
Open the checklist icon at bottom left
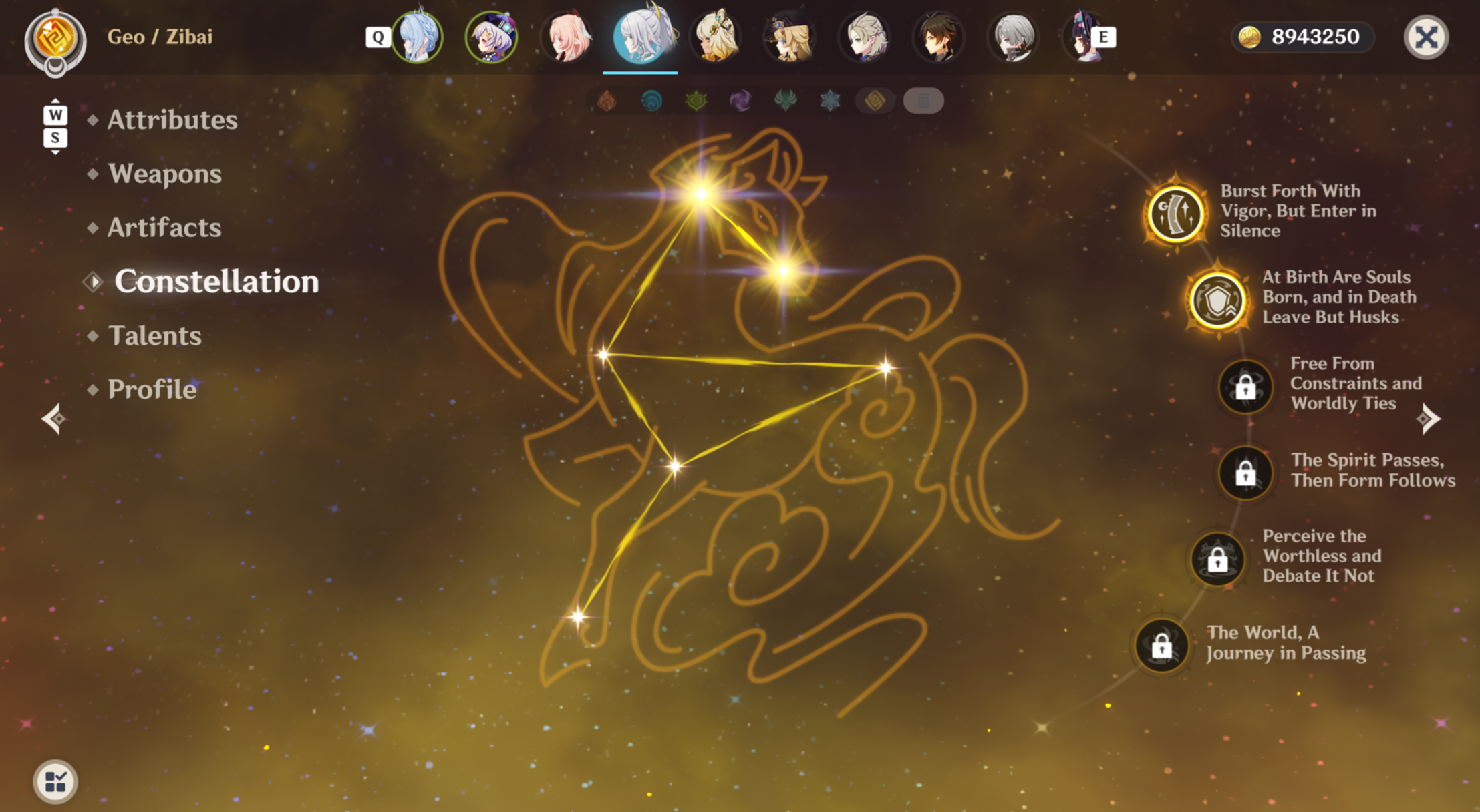(x=55, y=781)
